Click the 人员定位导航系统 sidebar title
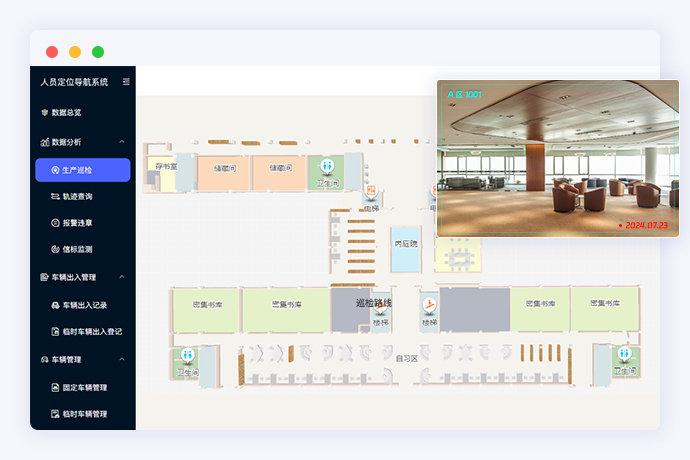 pyautogui.click(x=74, y=82)
